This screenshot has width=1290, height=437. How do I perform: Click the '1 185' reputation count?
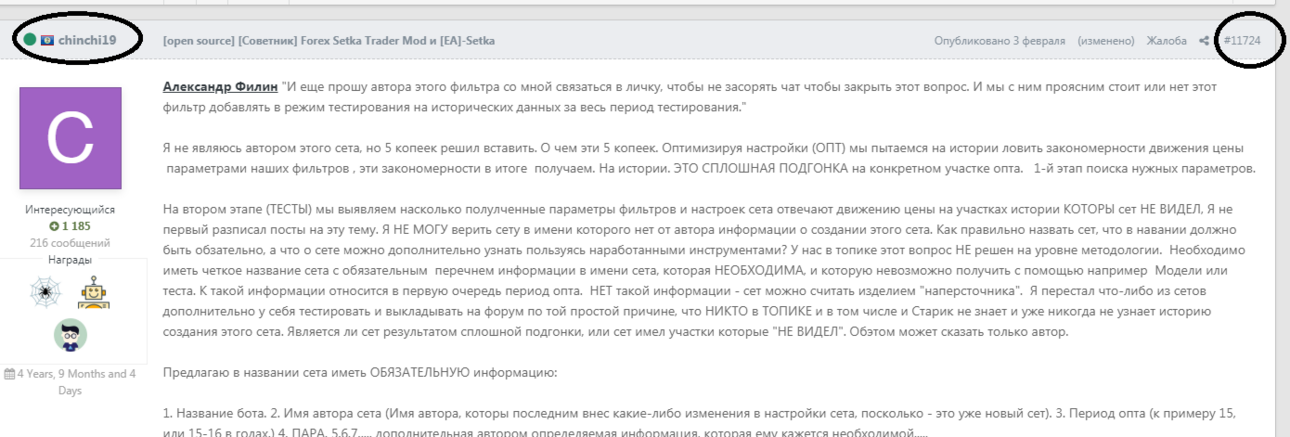76,227
